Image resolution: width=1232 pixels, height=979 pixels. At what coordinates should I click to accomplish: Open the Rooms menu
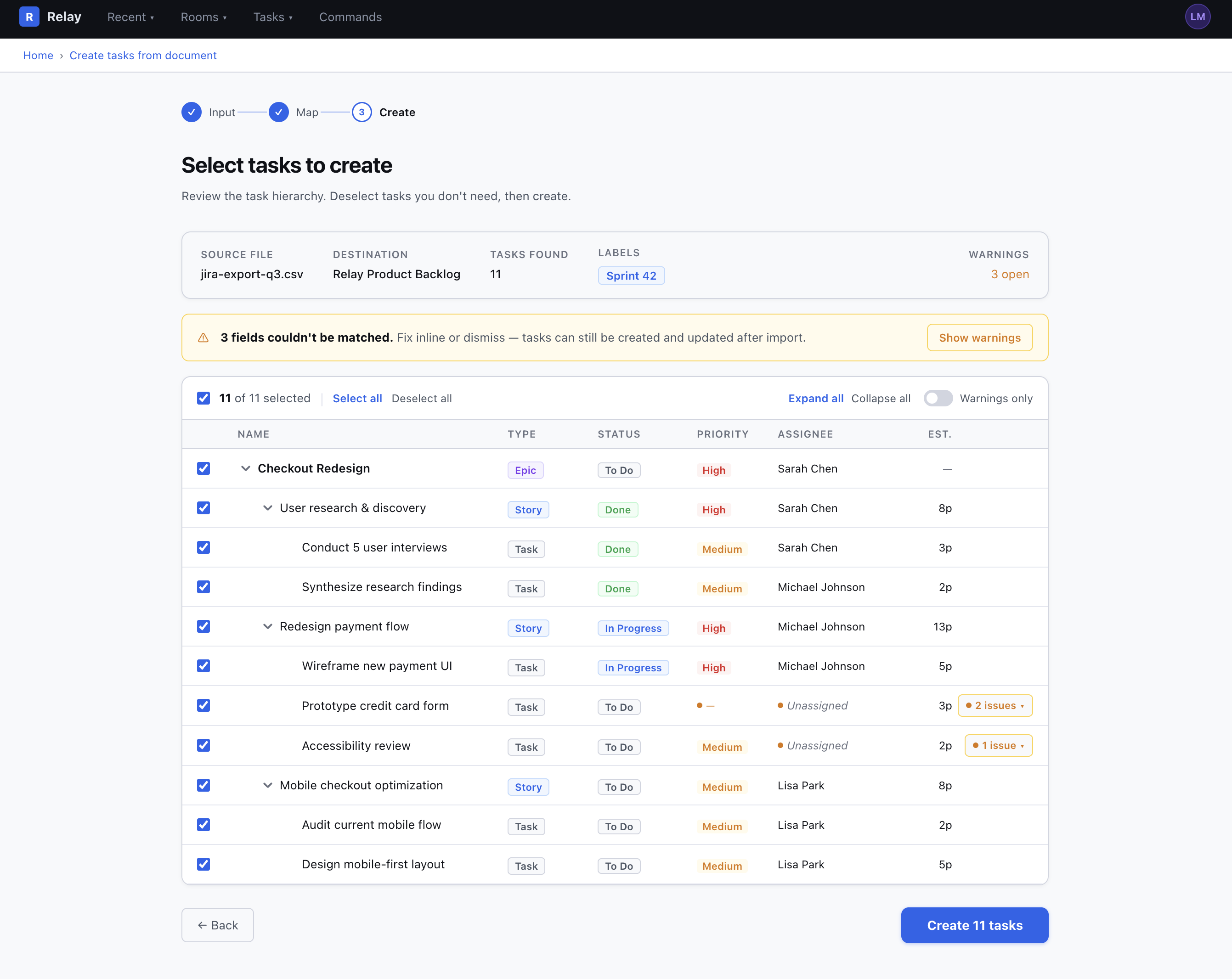tap(203, 17)
